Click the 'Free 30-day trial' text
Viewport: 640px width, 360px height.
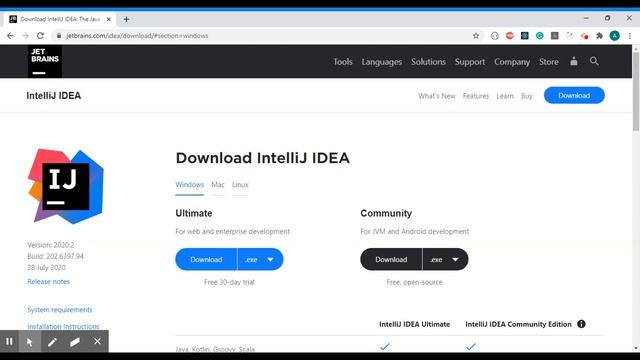pos(229,282)
